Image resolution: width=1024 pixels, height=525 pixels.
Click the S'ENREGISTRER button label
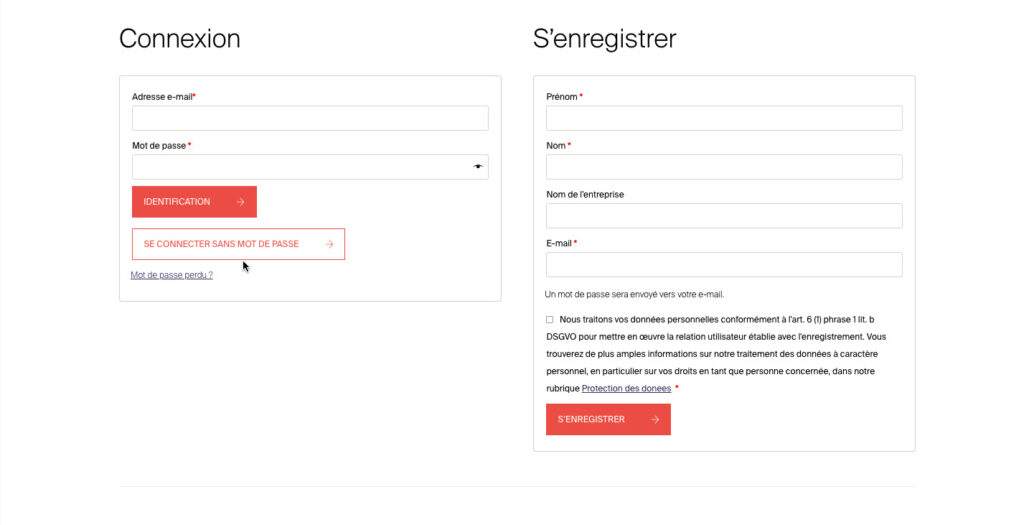click(x=591, y=419)
